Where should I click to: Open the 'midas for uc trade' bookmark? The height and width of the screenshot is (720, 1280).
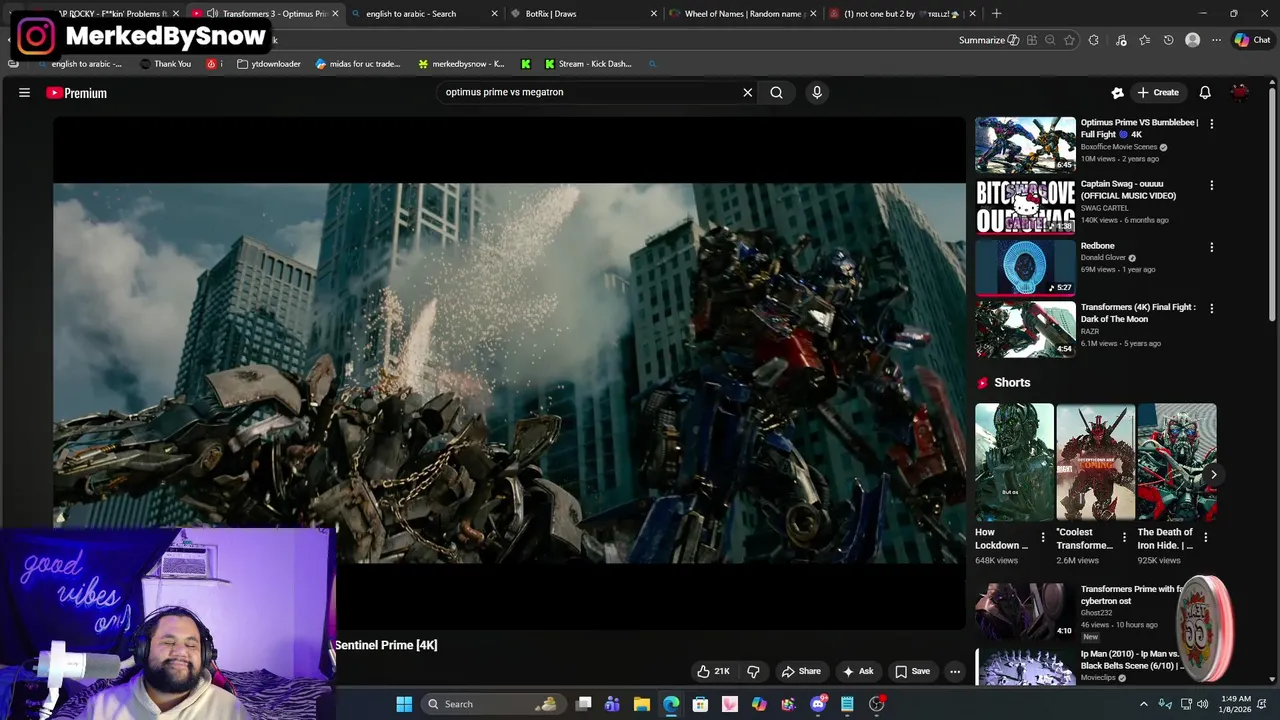coord(358,64)
